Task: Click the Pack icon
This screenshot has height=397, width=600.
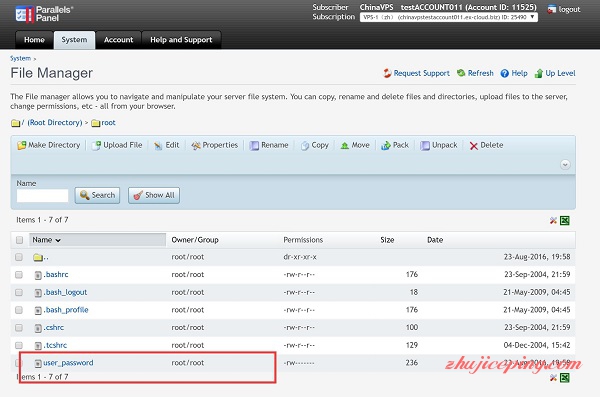Action: click(x=386, y=145)
